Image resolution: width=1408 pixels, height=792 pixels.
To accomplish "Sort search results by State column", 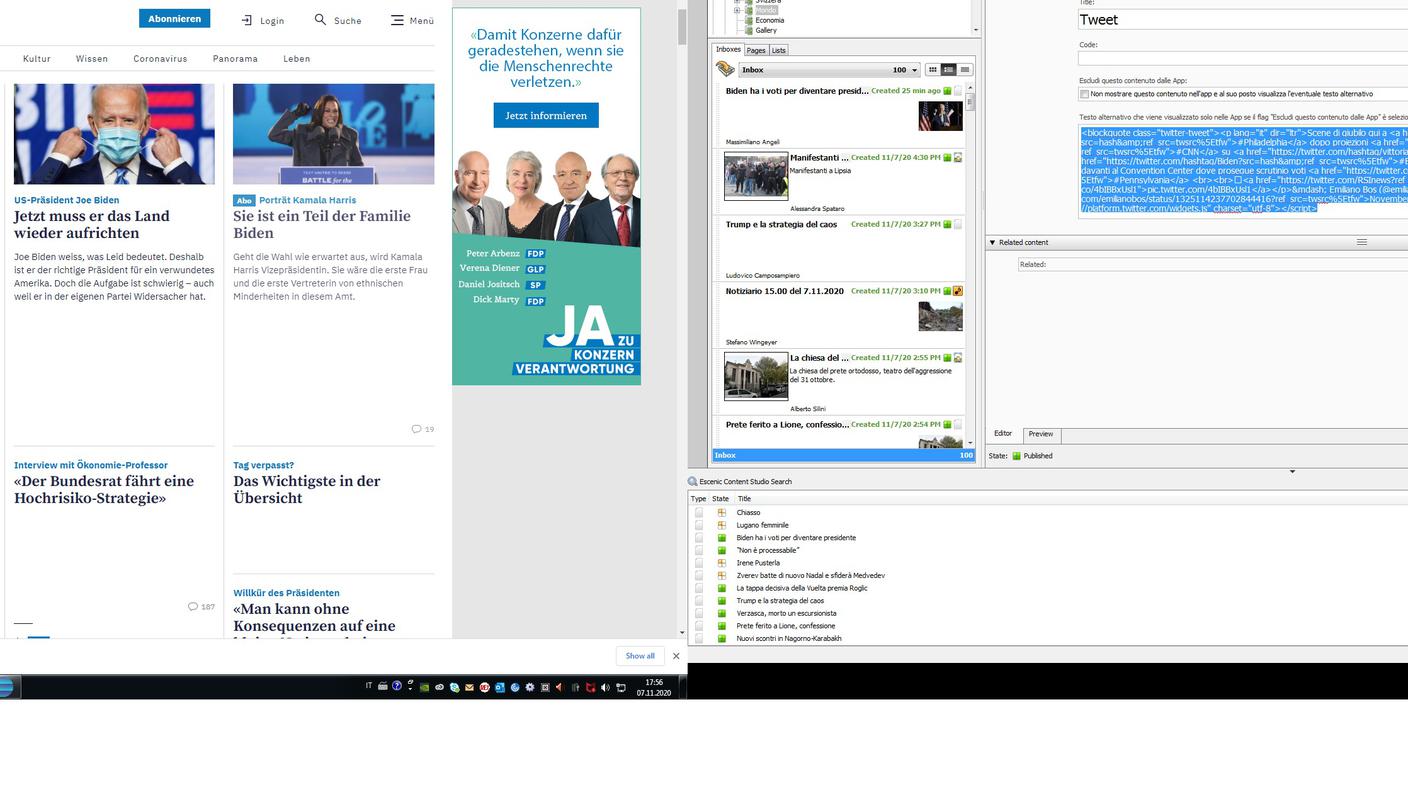I will 721,498.
